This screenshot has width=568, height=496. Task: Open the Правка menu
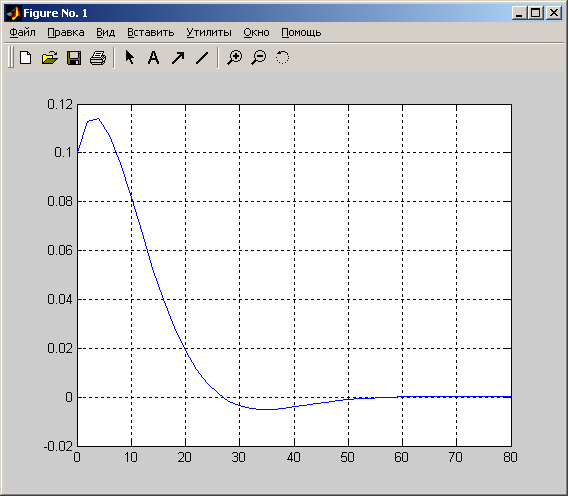click(x=66, y=33)
